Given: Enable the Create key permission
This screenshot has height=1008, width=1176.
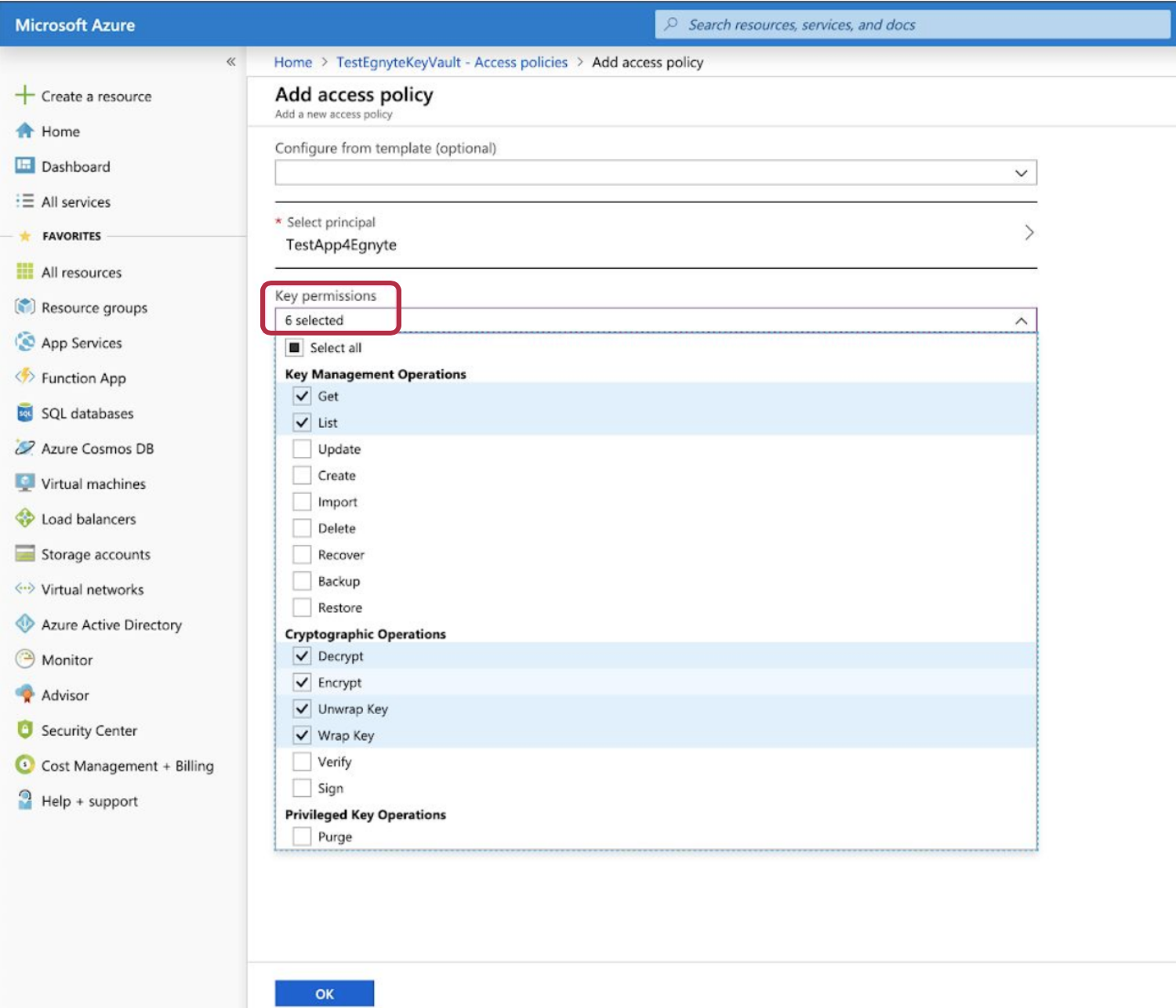Looking at the screenshot, I should (302, 475).
